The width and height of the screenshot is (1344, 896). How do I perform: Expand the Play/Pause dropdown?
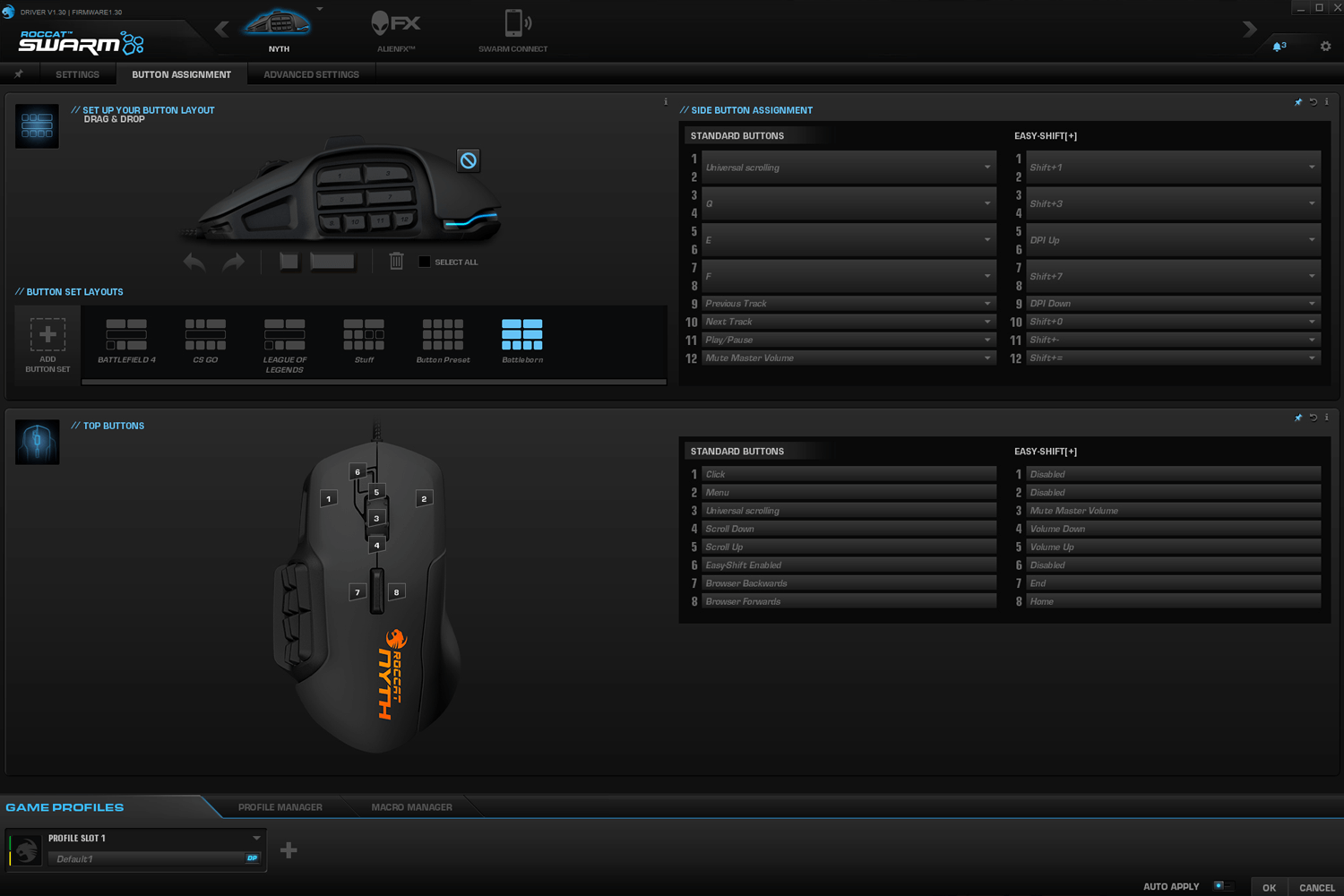point(849,340)
